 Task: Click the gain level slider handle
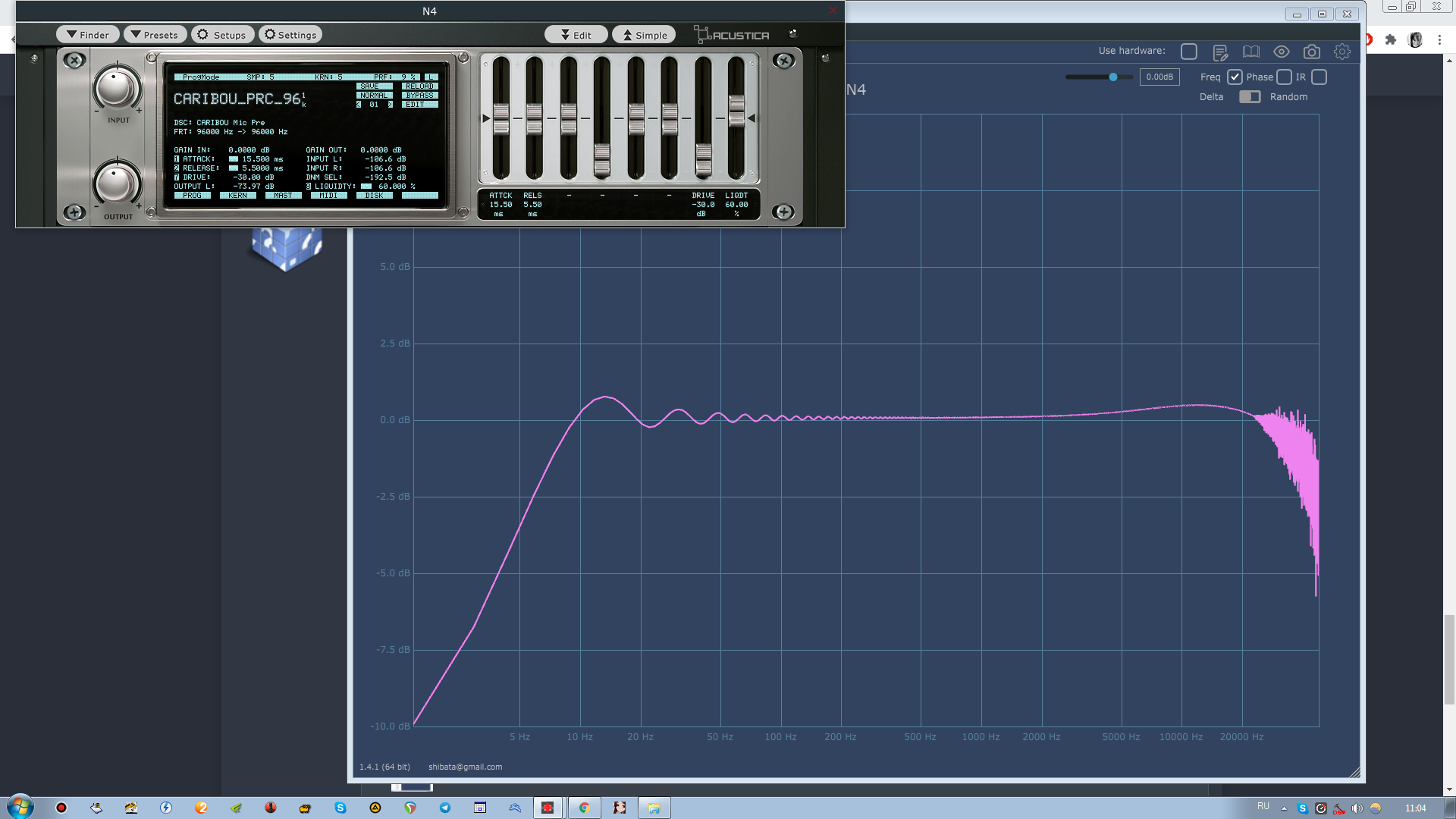click(1112, 77)
